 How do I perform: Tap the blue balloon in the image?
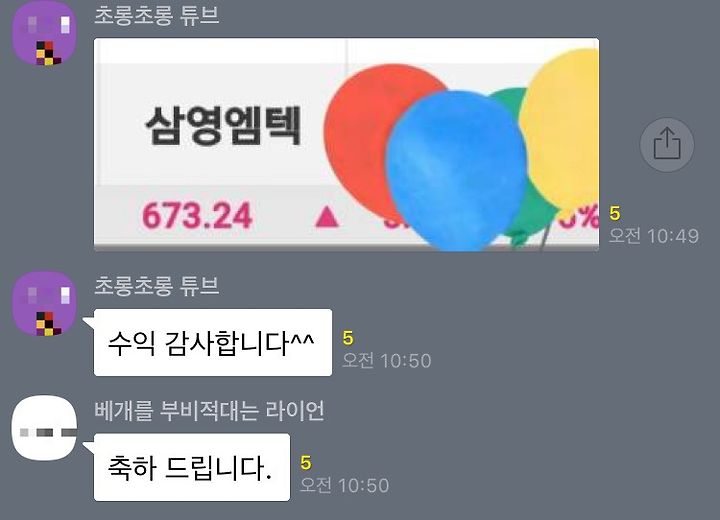[x=455, y=170]
